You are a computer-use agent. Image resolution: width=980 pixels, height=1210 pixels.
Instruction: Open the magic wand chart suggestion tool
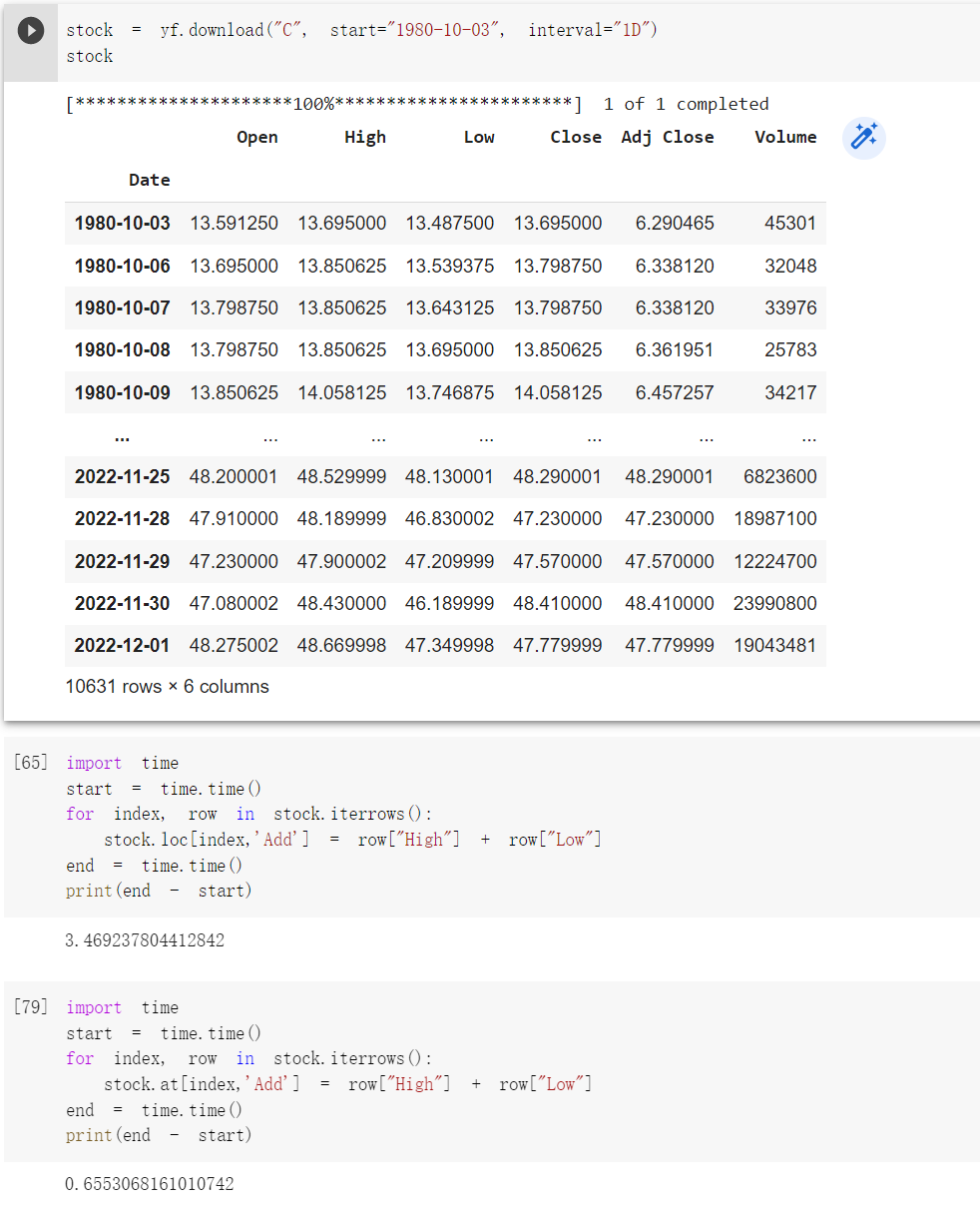click(x=863, y=138)
